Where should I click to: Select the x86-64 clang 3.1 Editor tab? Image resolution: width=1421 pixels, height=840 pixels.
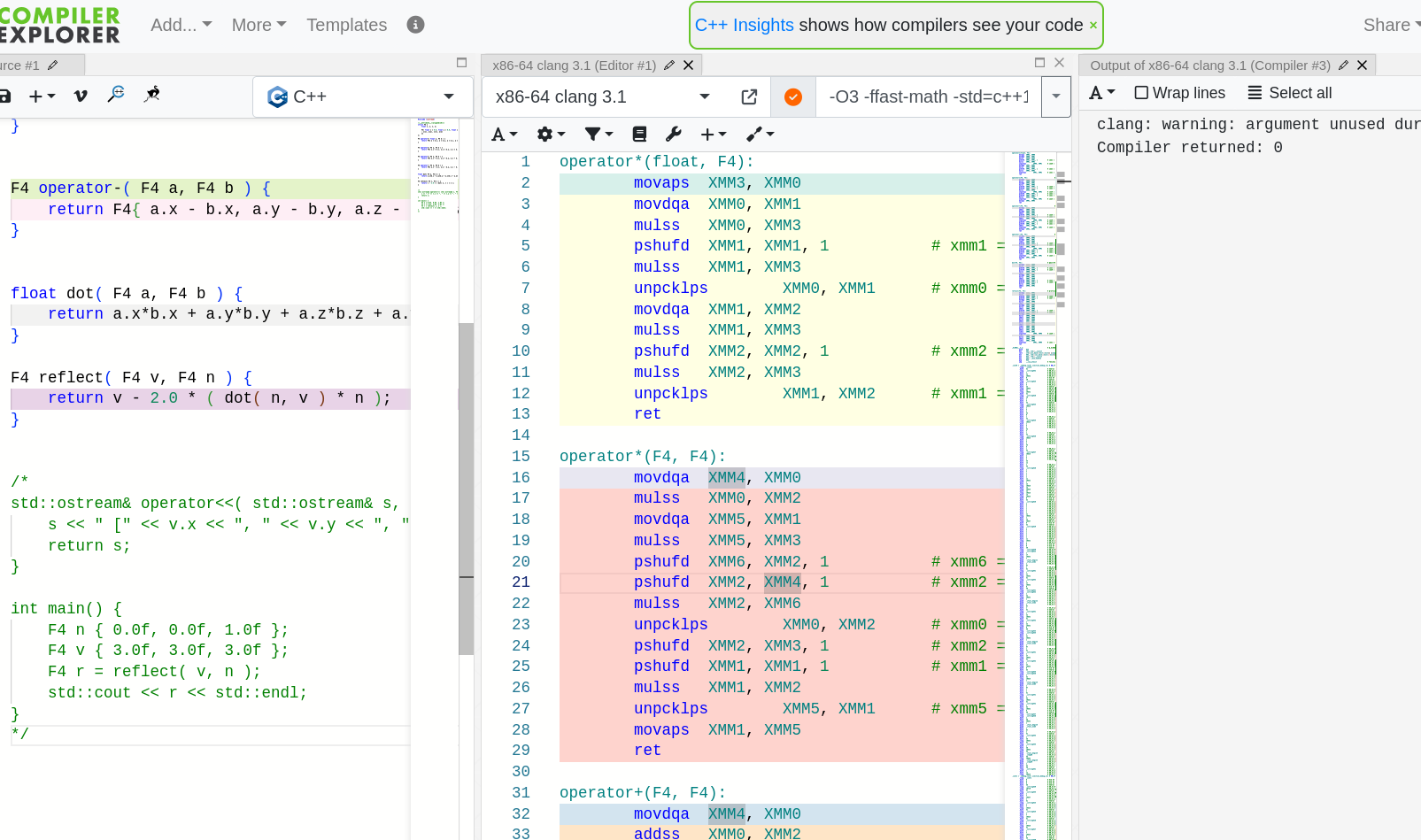point(574,66)
